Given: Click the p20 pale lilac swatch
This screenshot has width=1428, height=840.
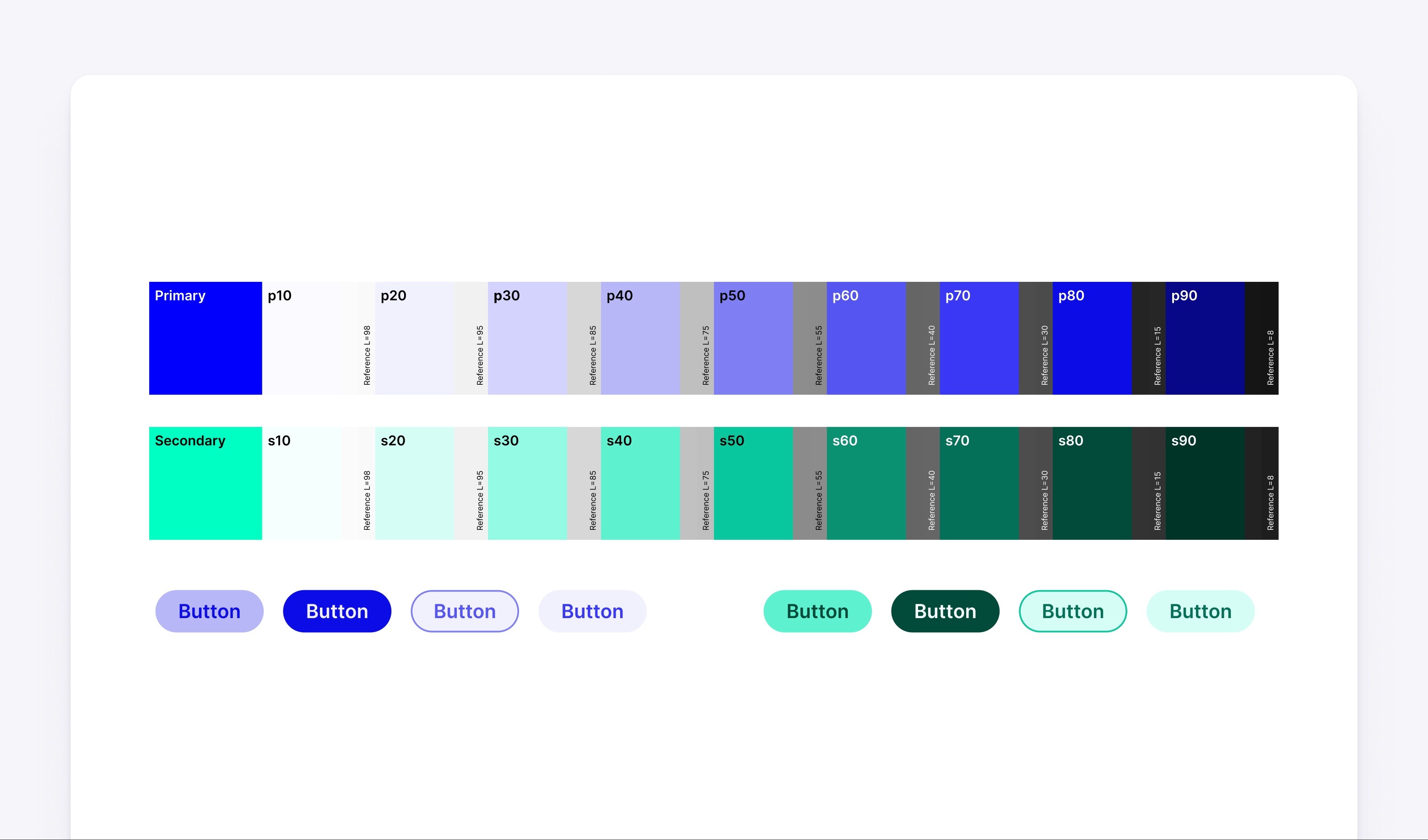Looking at the screenshot, I should pyautogui.click(x=414, y=345).
